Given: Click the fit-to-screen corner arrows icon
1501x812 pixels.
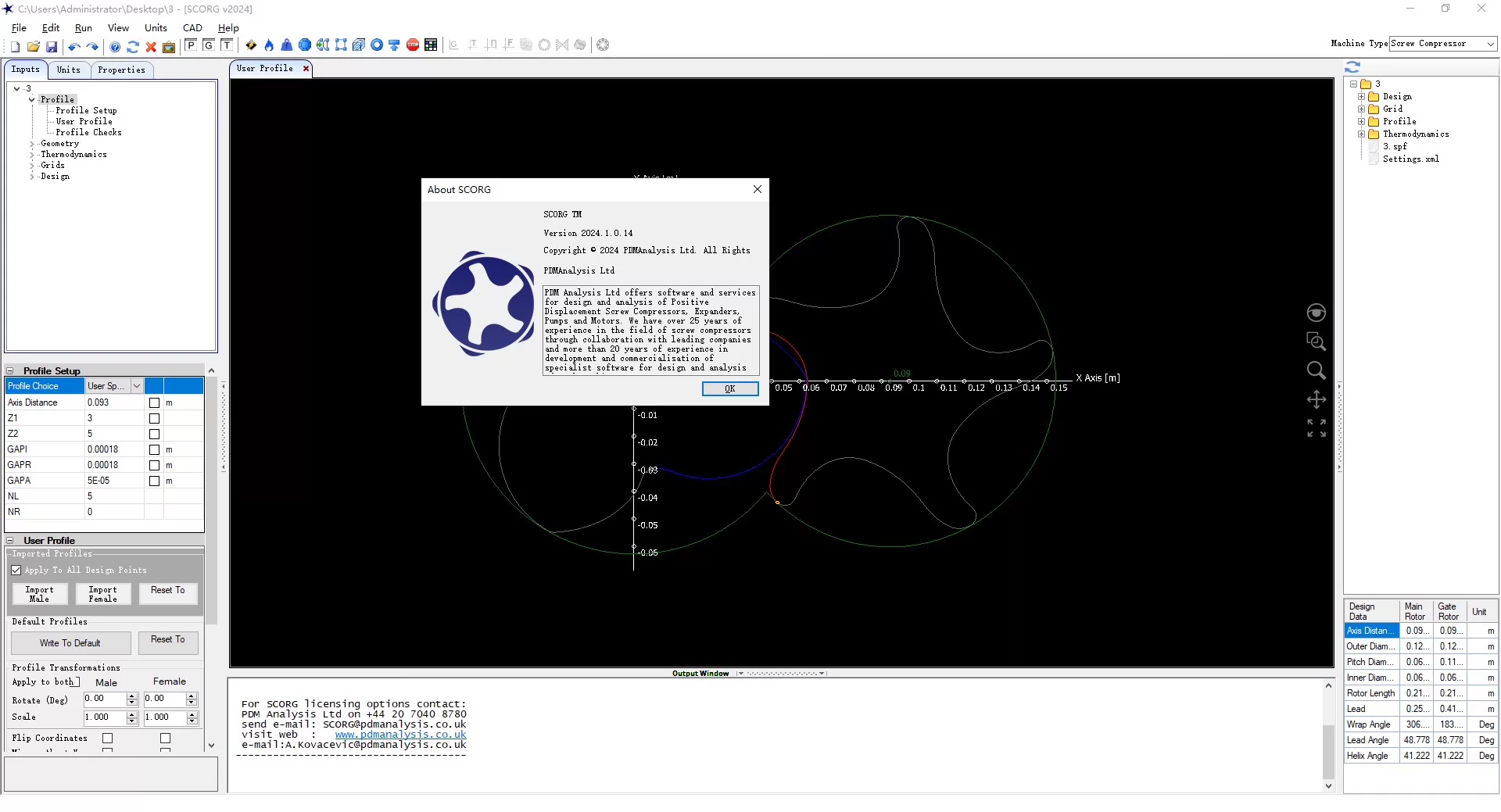Looking at the screenshot, I should 1317,428.
